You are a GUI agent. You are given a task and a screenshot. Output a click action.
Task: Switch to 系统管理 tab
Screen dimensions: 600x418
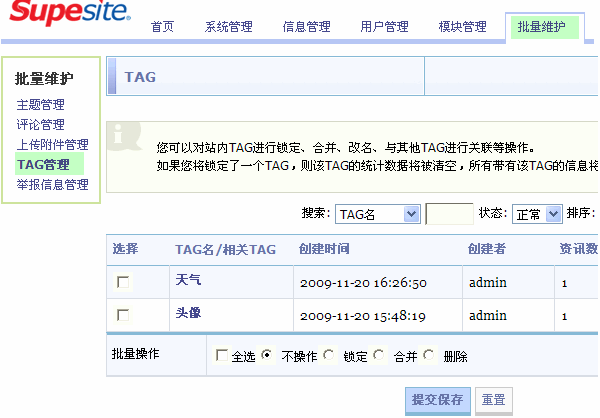click(228, 27)
